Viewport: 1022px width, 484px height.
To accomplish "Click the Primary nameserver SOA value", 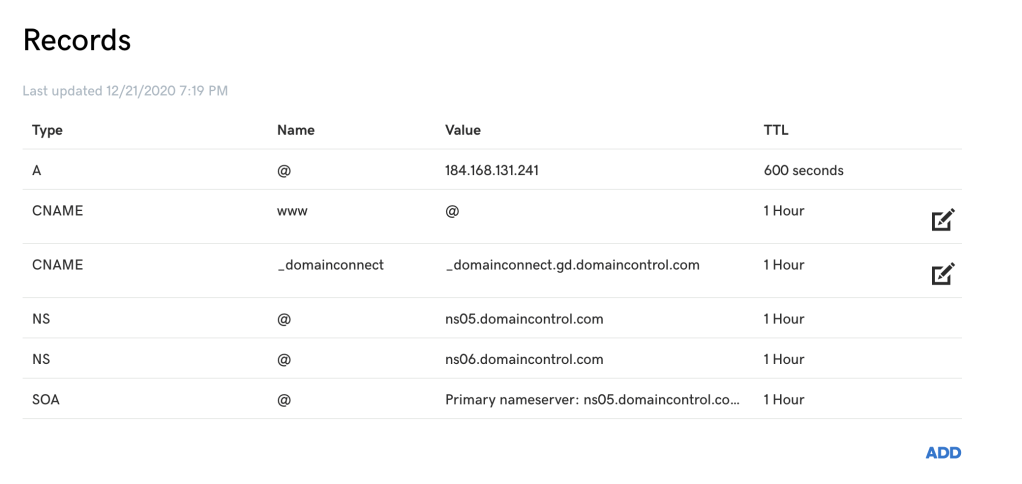I will [x=593, y=399].
